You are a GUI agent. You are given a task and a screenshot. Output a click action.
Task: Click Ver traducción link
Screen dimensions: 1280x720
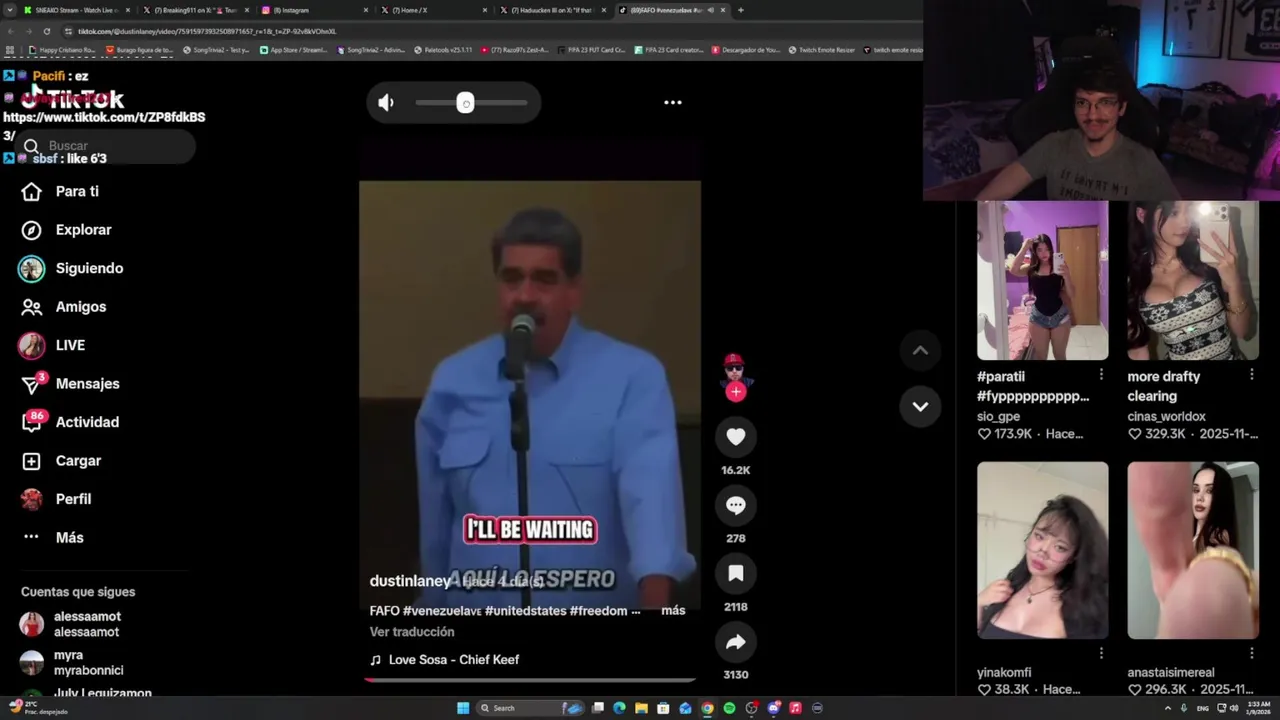[x=412, y=632]
